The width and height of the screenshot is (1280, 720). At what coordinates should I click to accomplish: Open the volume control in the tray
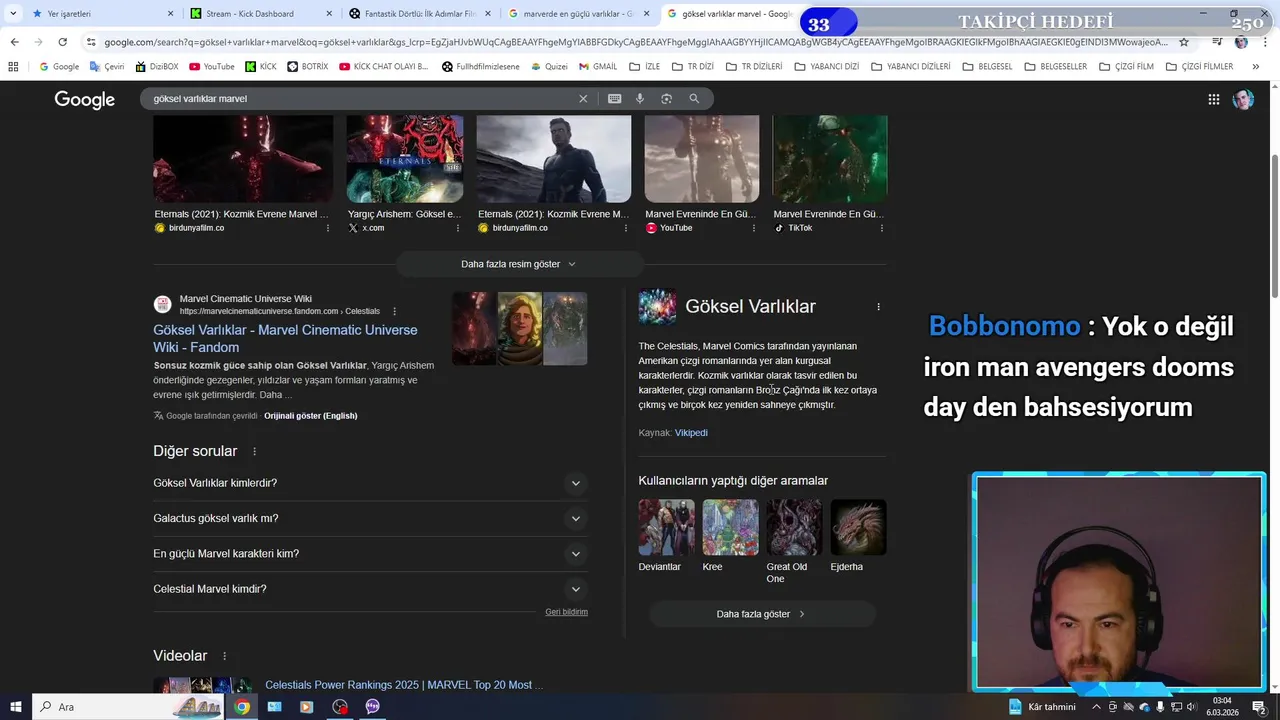[1191, 706]
